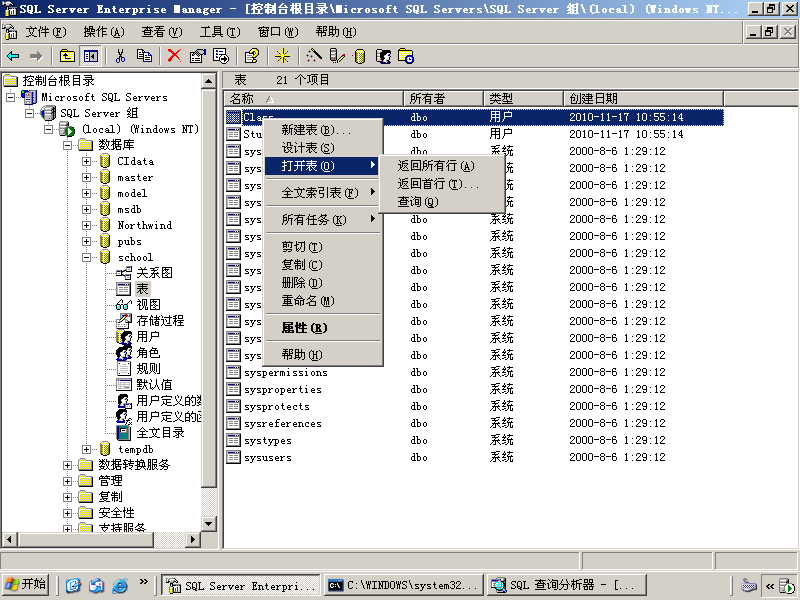
Task: Select the 表 tables node in tree
Action: 142,289
